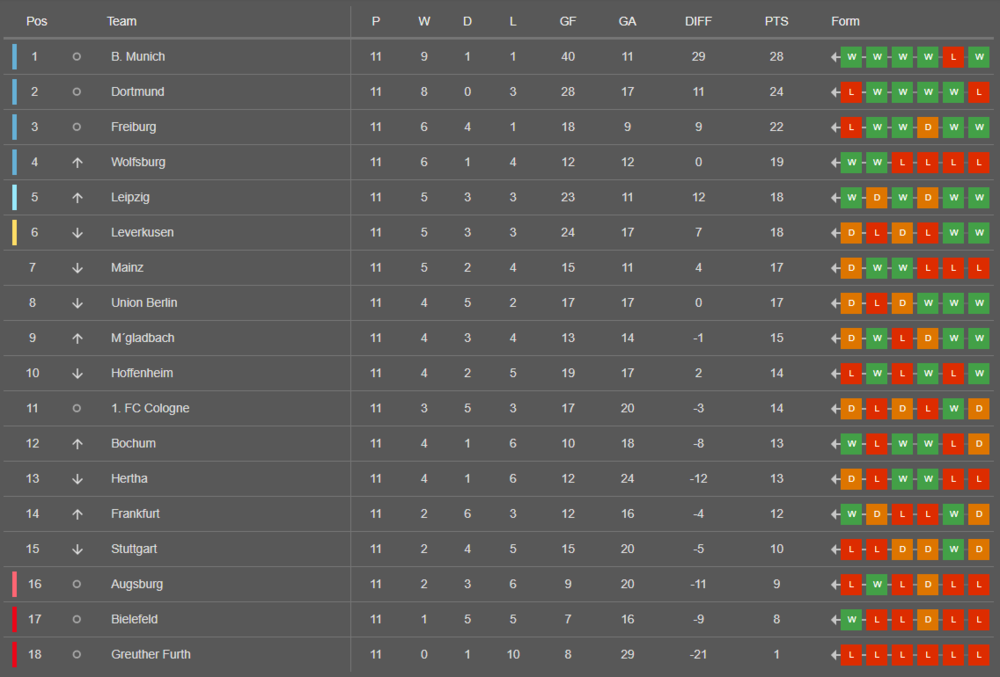Image resolution: width=1000 pixels, height=677 pixels.
Task: Click the unchanged circle icon beside B. Munich
Action: click(x=77, y=57)
